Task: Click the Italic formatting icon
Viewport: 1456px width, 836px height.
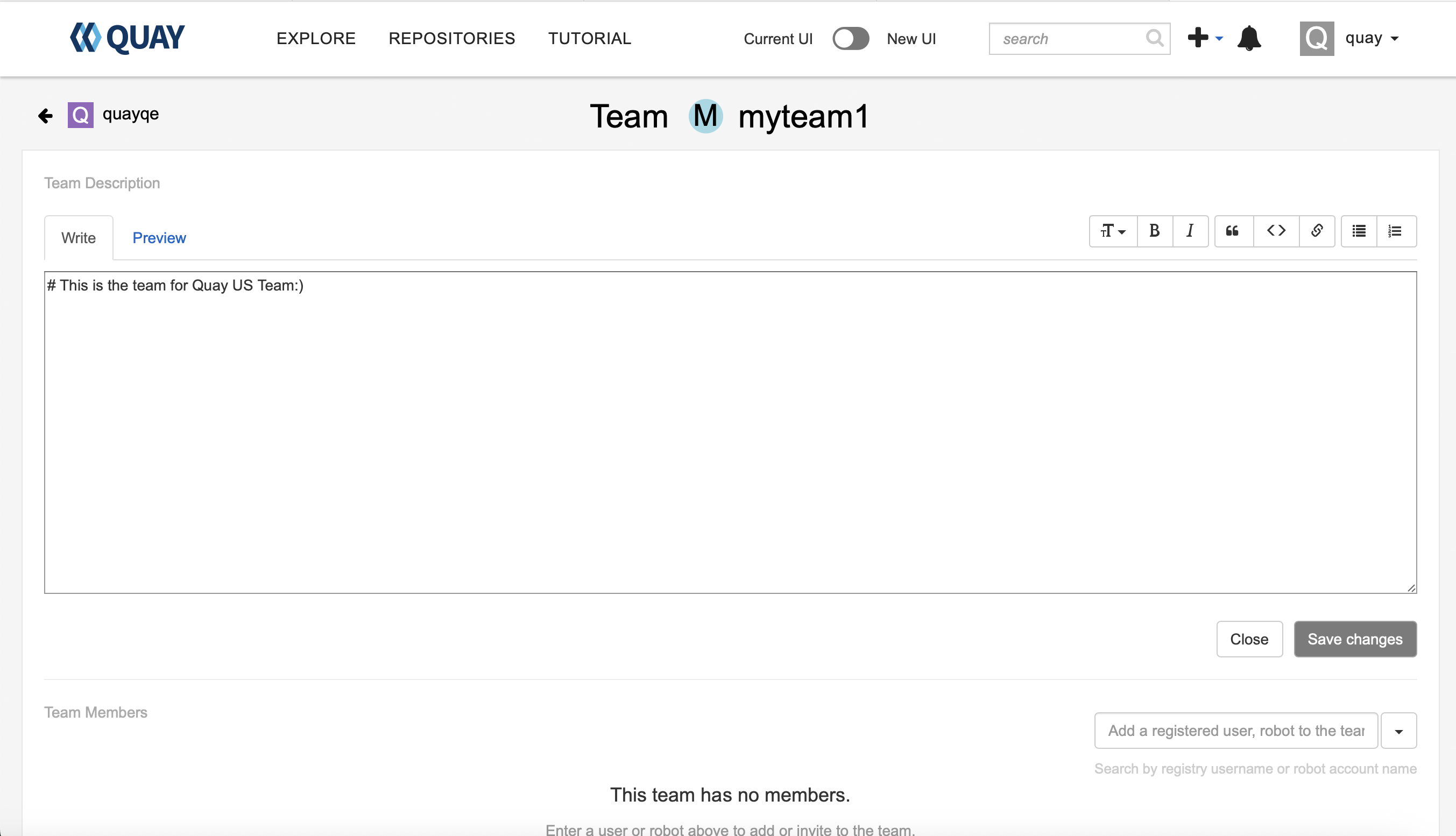Action: click(x=1190, y=231)
